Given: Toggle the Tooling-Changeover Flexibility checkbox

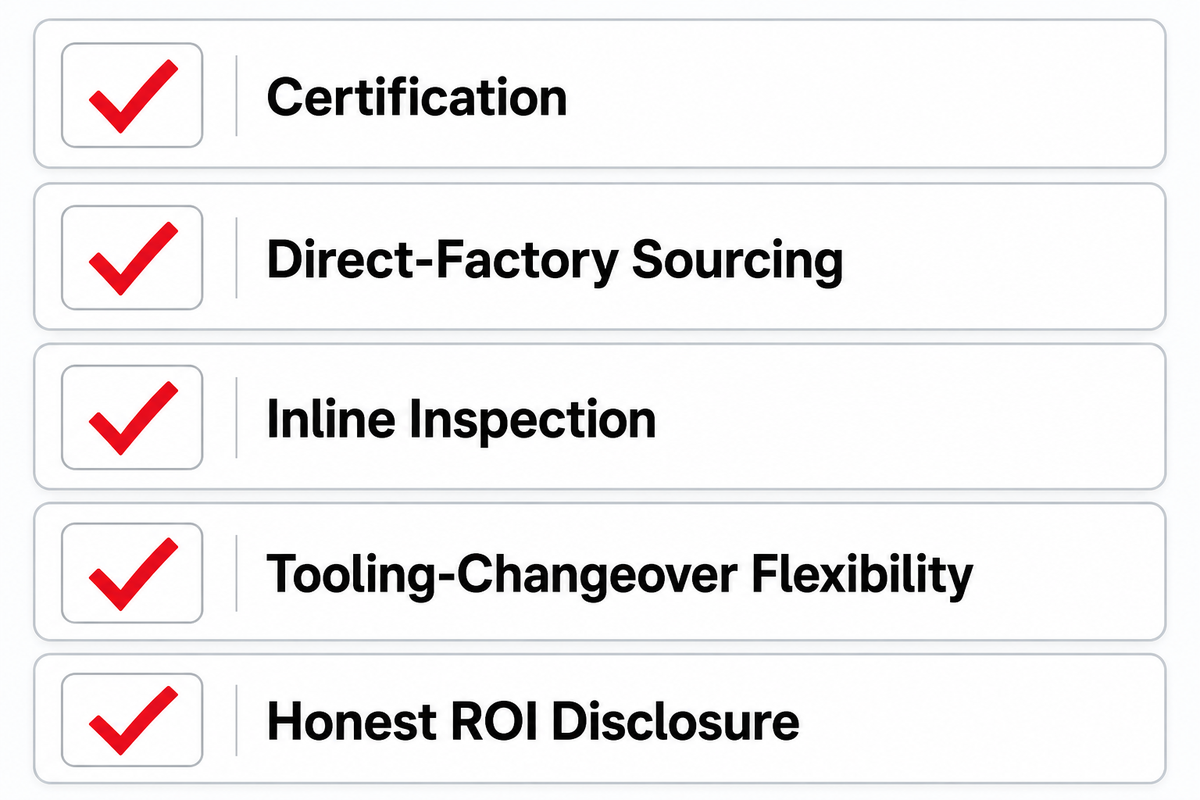Looking at the screenshot, I should (132, 572).
